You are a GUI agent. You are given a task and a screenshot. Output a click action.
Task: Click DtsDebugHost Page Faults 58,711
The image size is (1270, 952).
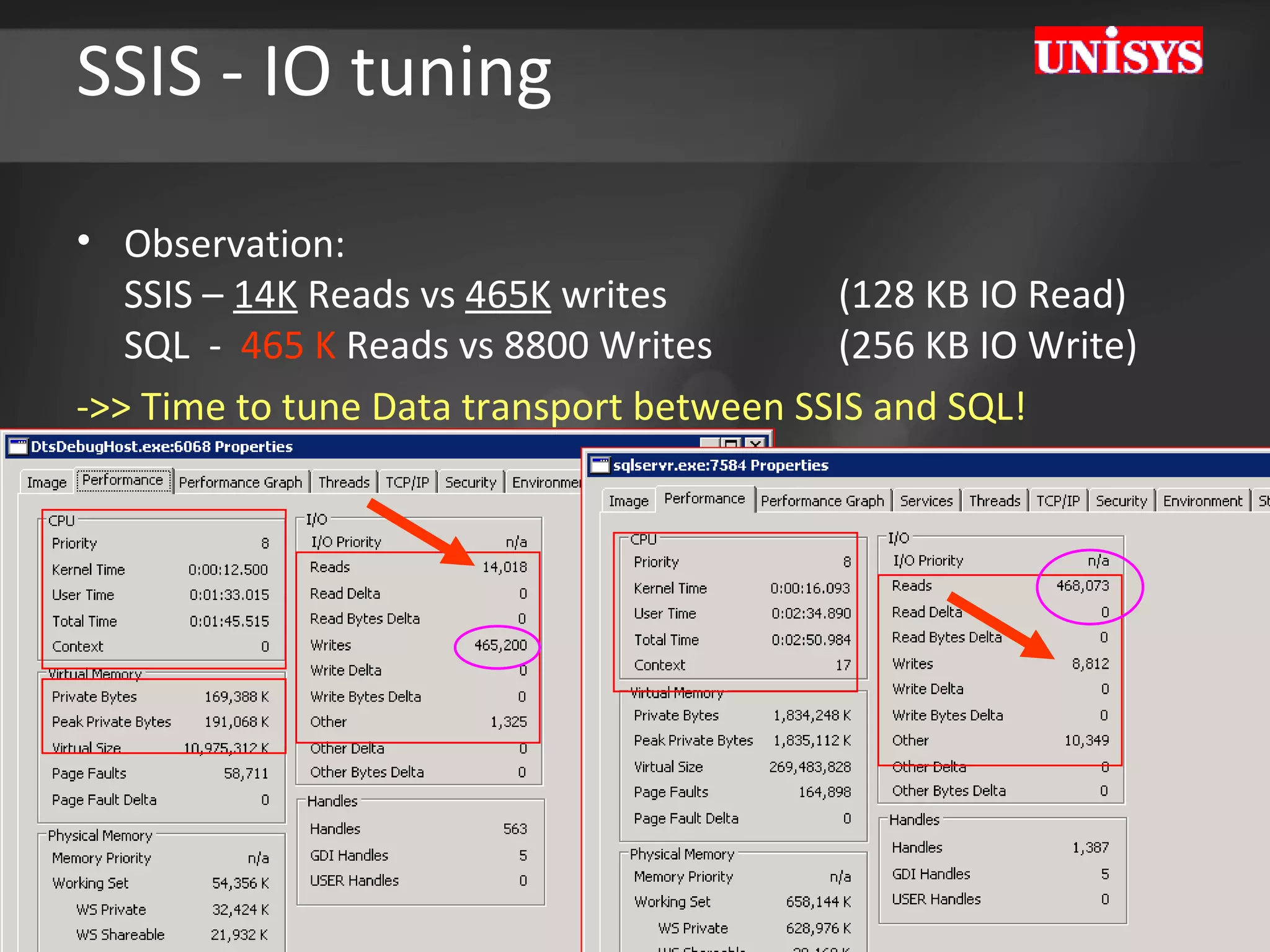tap(246, 773)
